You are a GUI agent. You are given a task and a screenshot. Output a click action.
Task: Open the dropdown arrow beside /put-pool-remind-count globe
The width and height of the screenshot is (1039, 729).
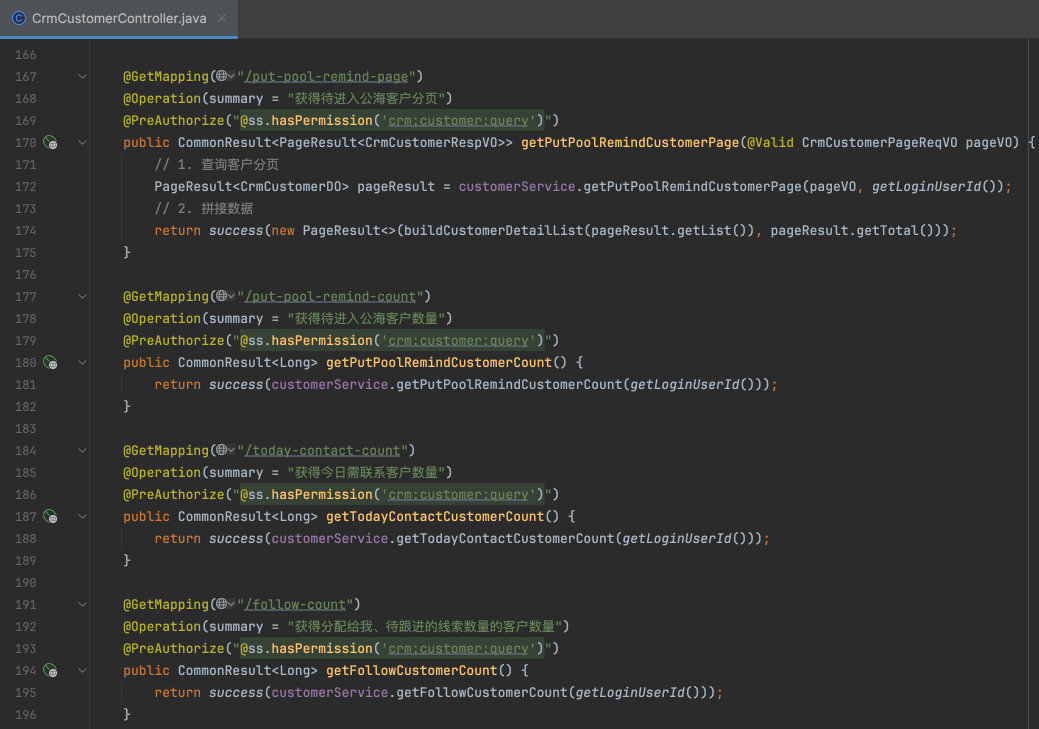click(232, 297)
